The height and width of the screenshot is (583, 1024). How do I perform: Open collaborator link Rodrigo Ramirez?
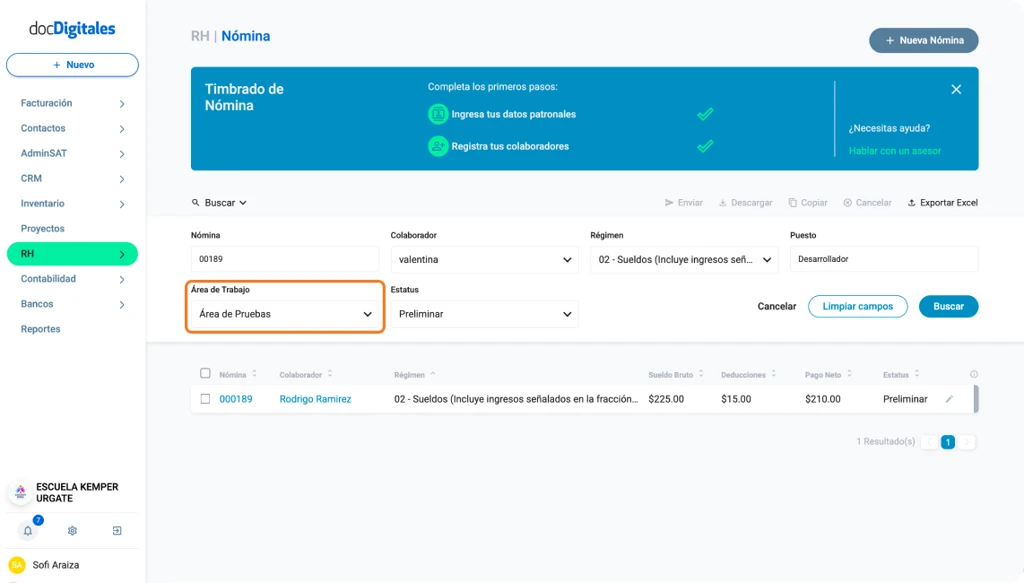pyautogui.click(x=315, y=399)
